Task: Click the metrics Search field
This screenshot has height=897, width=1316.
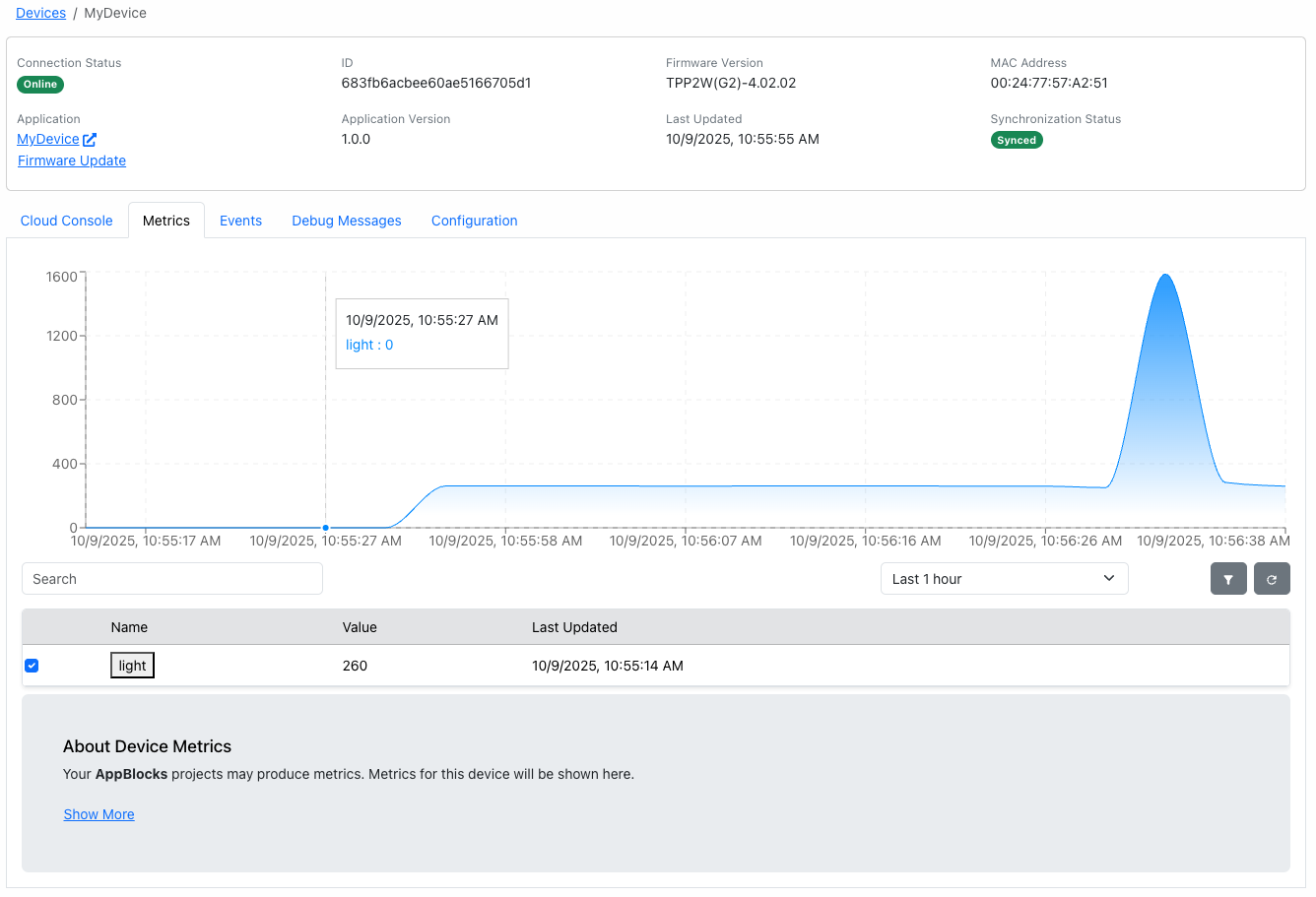Action: (x=171, y=578)
